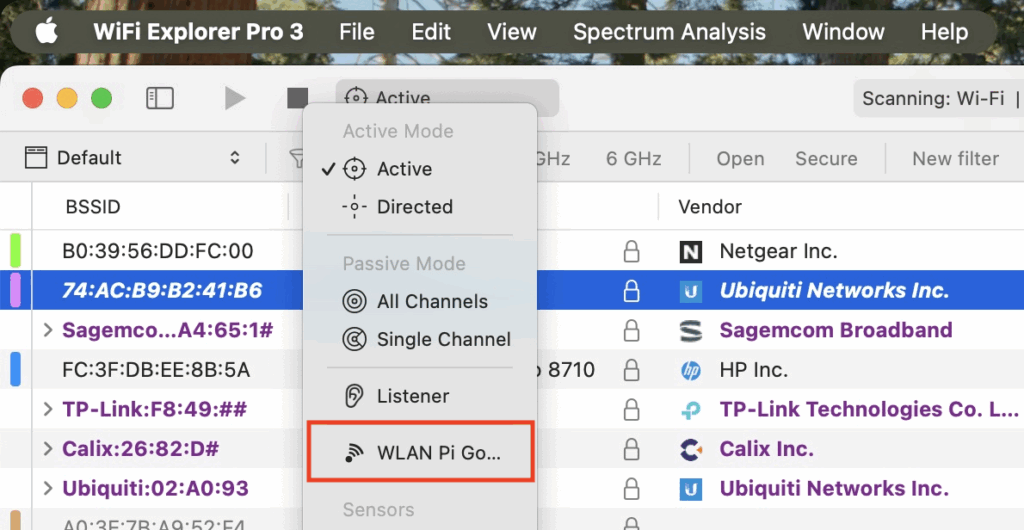Expand the Sagemco...A4:65:1# group
The height and width of the screenshot is (530, 1024).
click(x=47, y=330)
